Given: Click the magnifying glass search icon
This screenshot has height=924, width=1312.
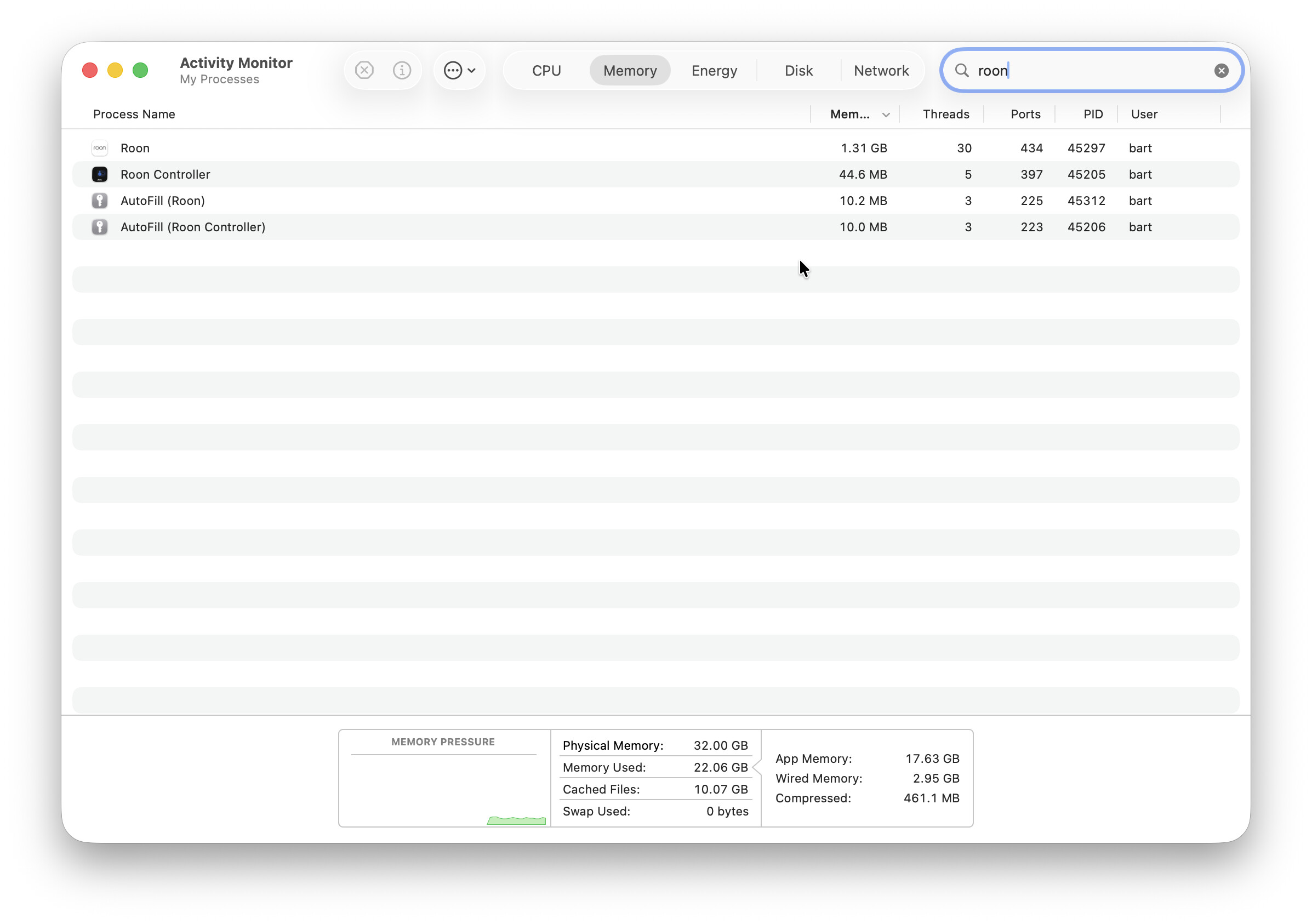Looking at the screenshot, I should pos(962,70).
